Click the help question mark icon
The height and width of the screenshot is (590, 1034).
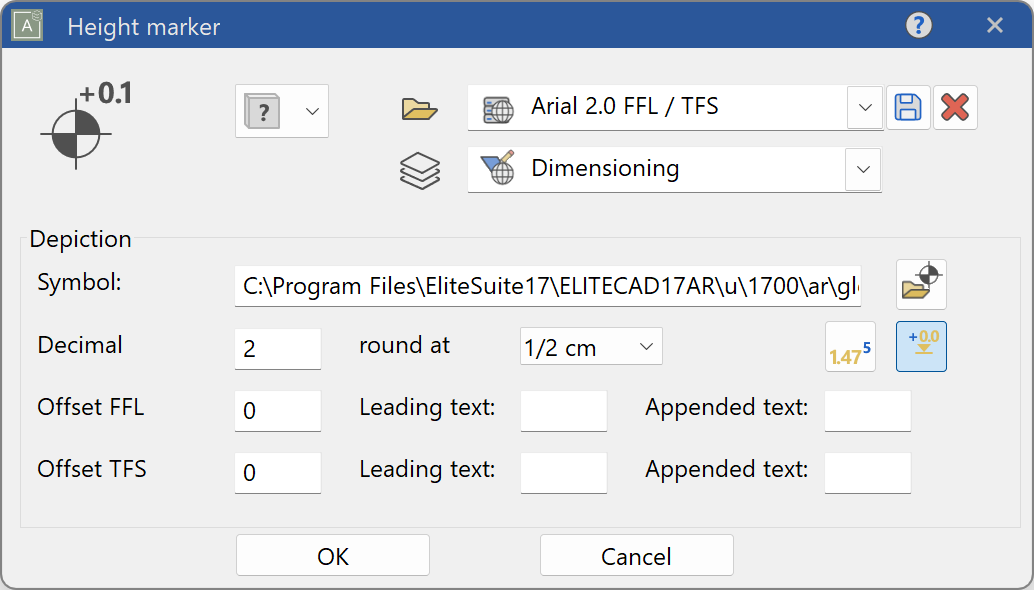pos(919,26)
